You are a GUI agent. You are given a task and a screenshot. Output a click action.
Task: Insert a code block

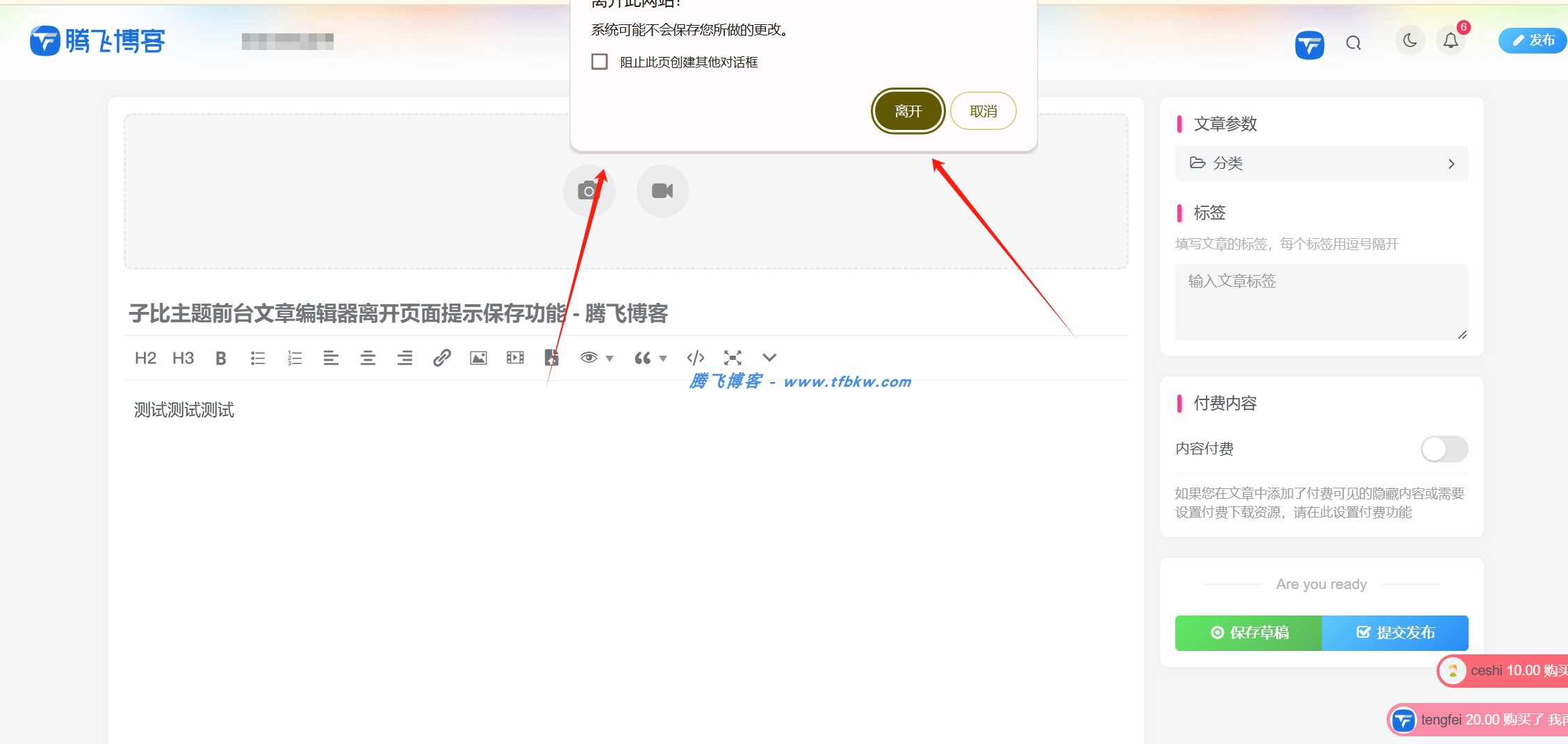pyautogui.click(x=695, y=358)
